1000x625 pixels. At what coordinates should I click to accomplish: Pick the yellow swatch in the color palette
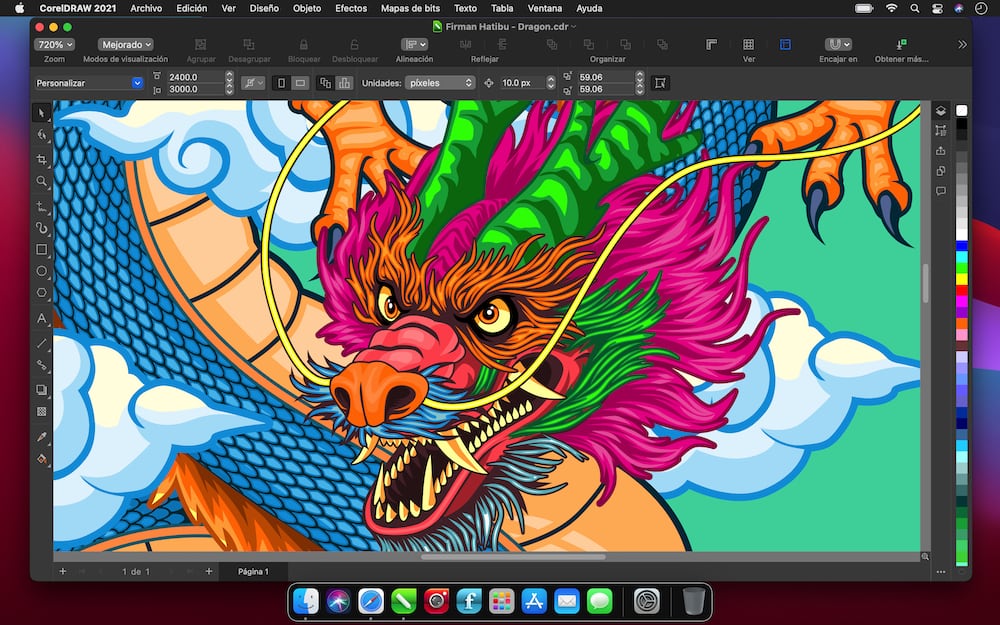pyautogui.click(x=962, y=279)
